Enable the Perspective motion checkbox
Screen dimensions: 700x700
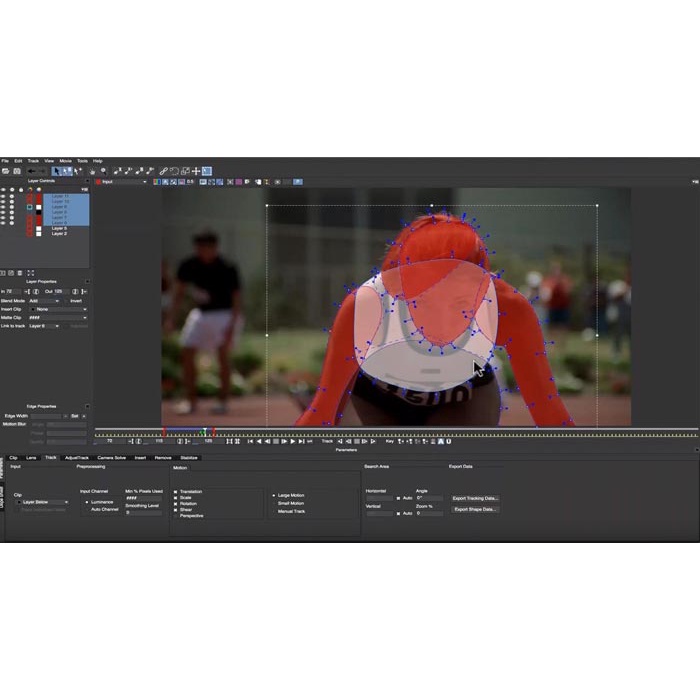point(176,515)
